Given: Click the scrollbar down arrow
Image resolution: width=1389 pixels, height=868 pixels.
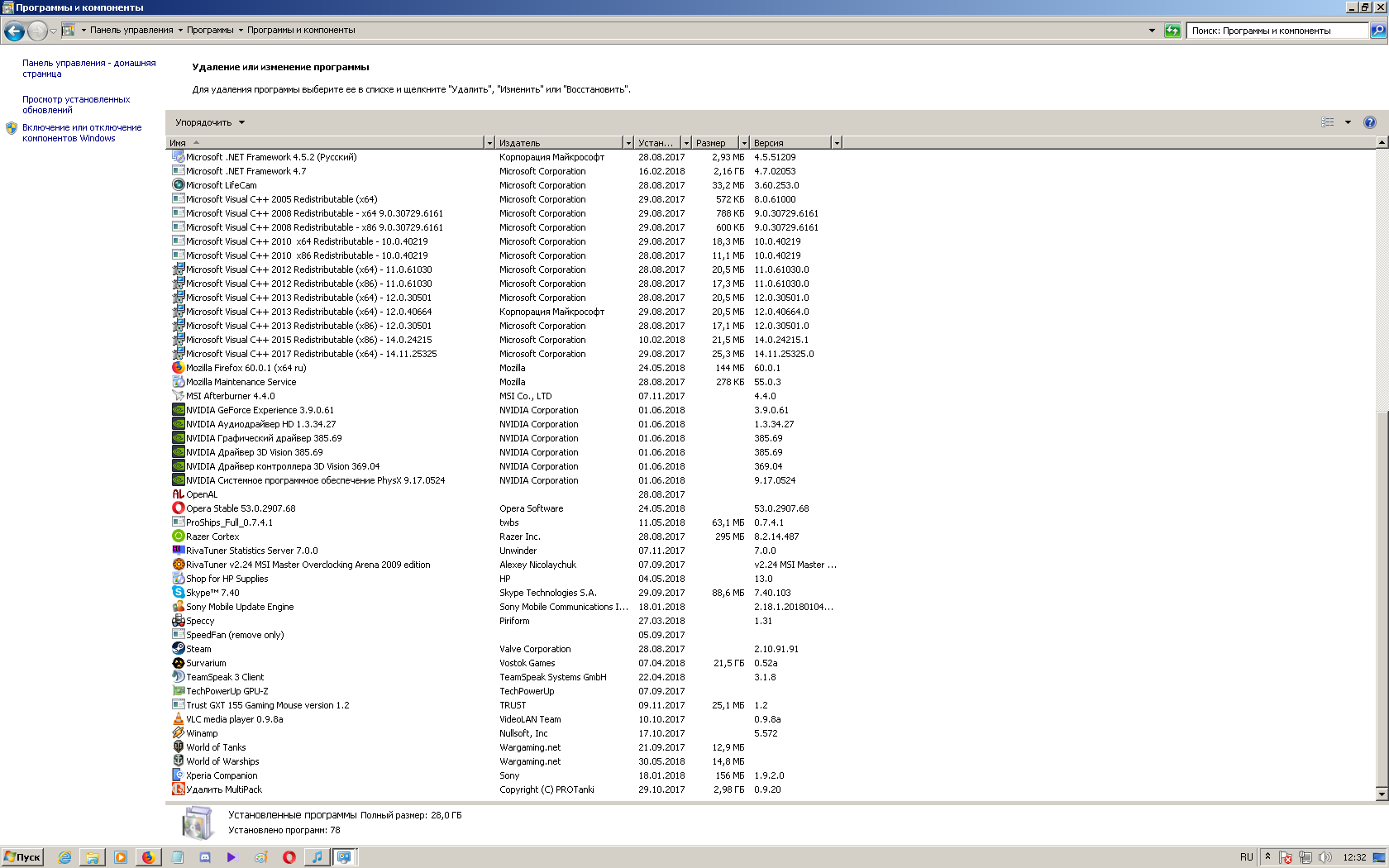Looking at the screenshot, I should point(1382,794).
